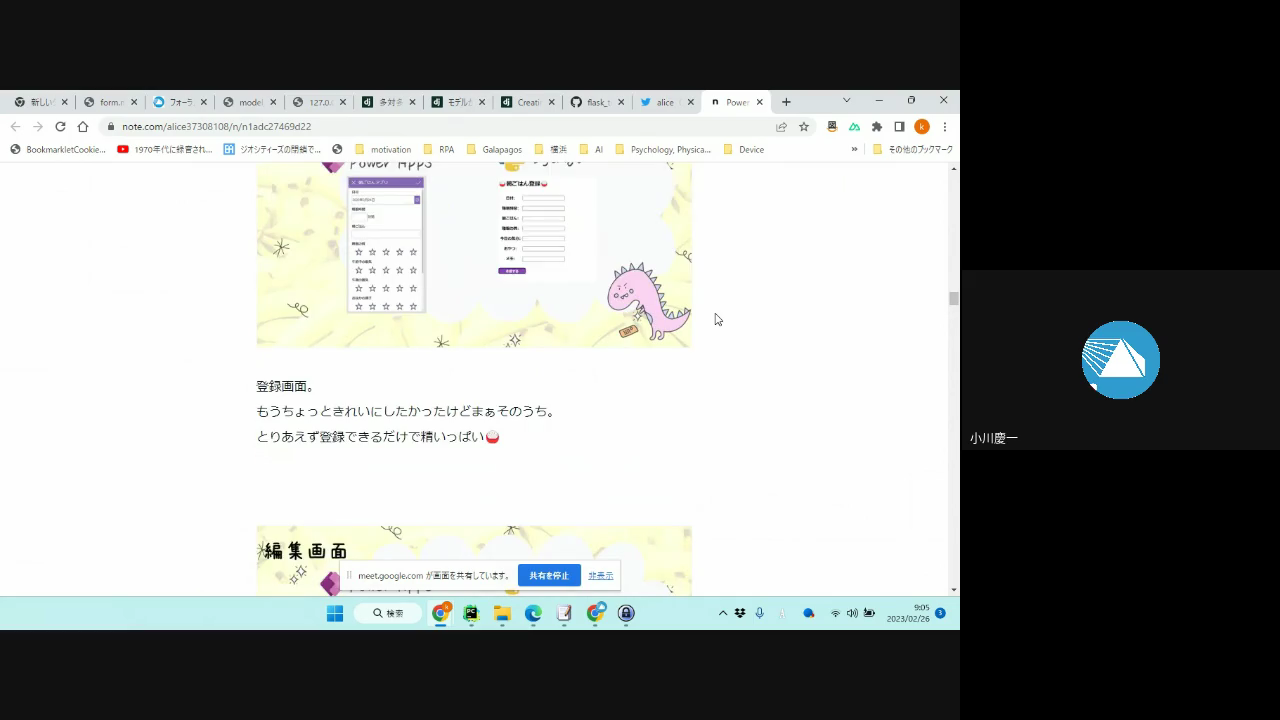Share this page via address bar icon
This screenshot has height=720, width=1280.
[781, 127]
